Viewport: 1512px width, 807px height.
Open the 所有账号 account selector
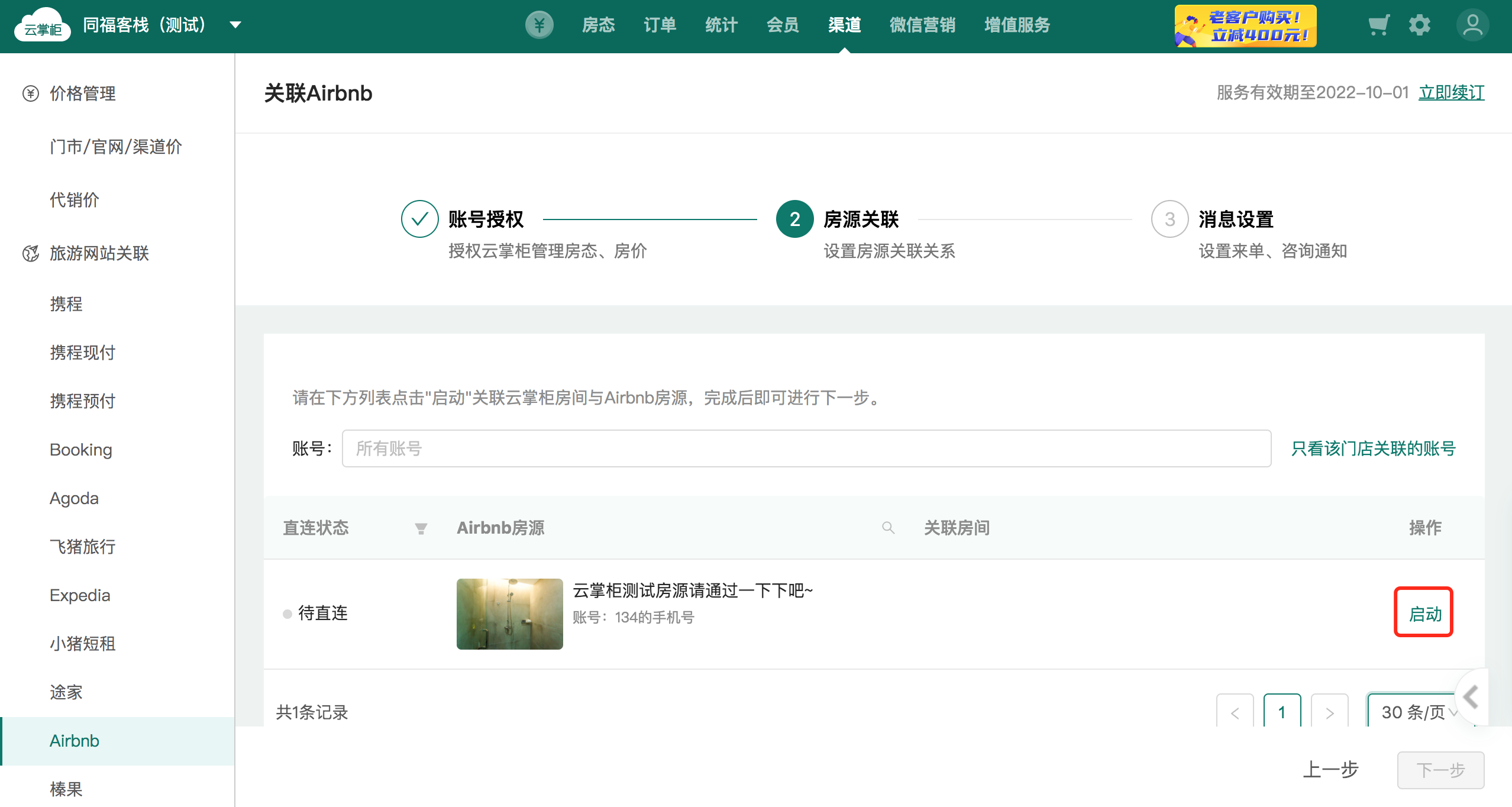click(806, 448)
